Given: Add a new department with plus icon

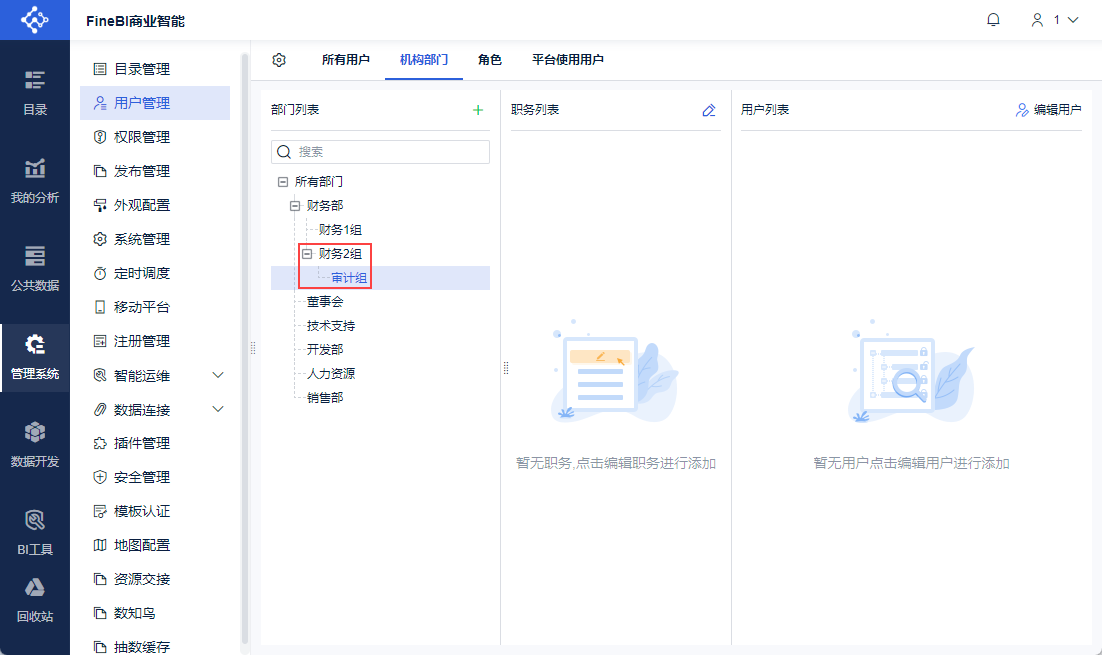Looking at the screenshot, I should [x=478, y=110].
